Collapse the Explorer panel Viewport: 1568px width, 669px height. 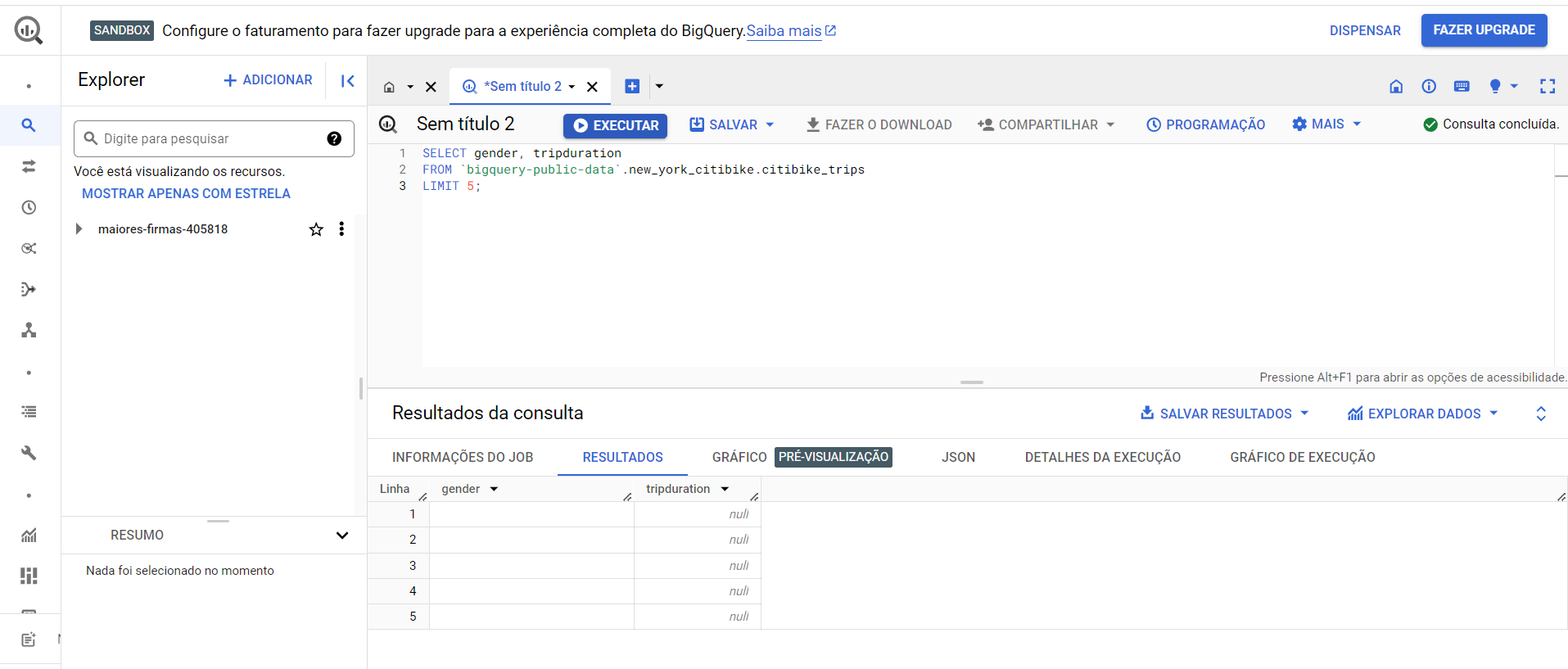coord(348,80)
